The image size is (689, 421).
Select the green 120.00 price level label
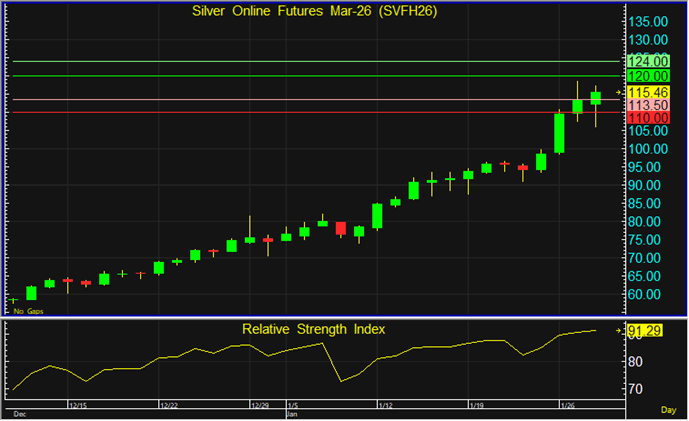pos(648,76)
